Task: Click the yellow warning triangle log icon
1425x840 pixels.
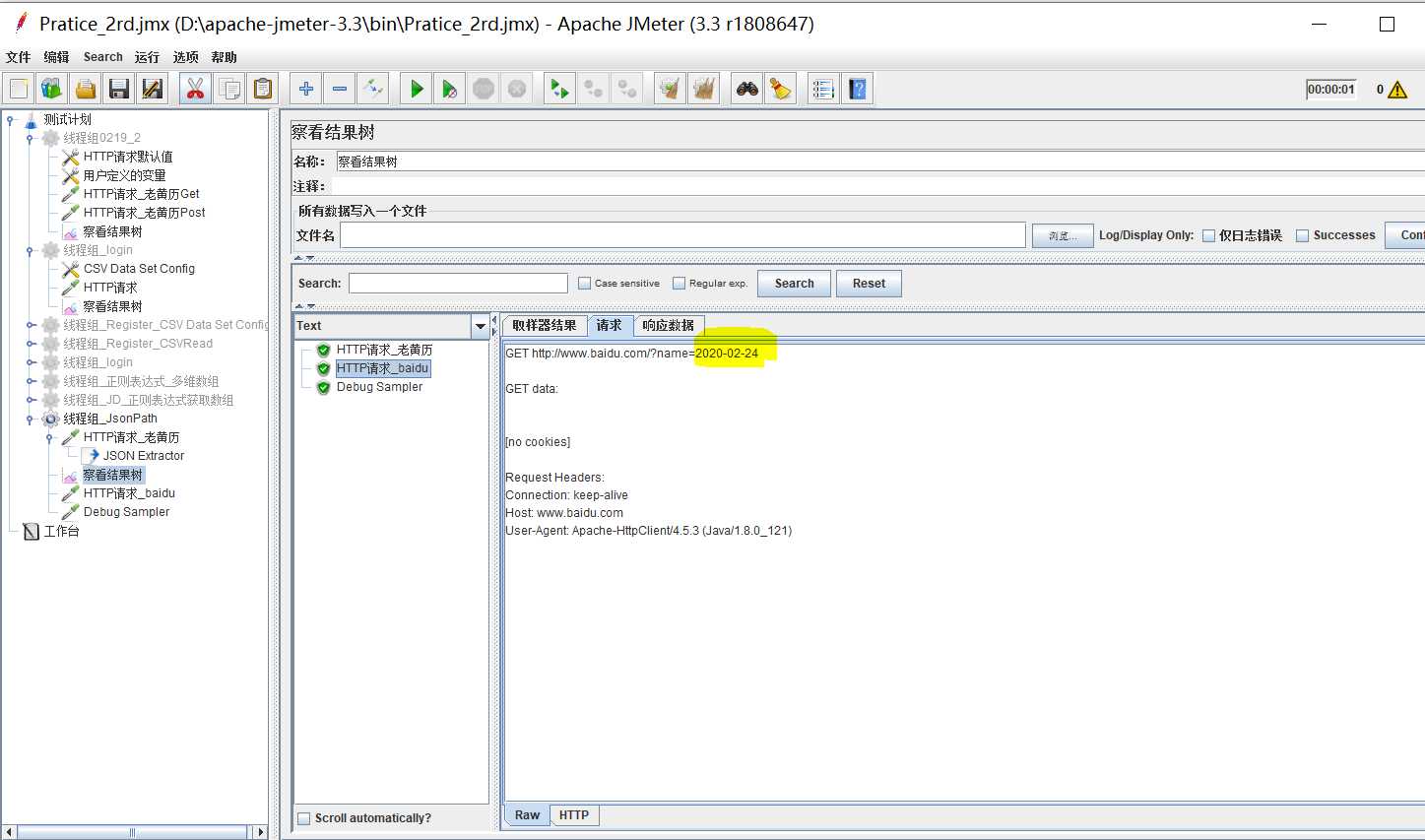Action: tap(1397, 90)
